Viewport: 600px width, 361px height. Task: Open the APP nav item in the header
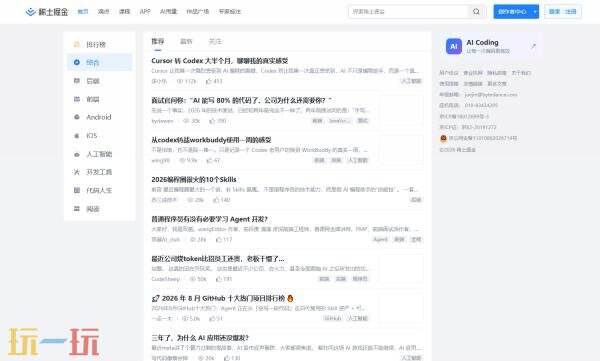(145, 12)
